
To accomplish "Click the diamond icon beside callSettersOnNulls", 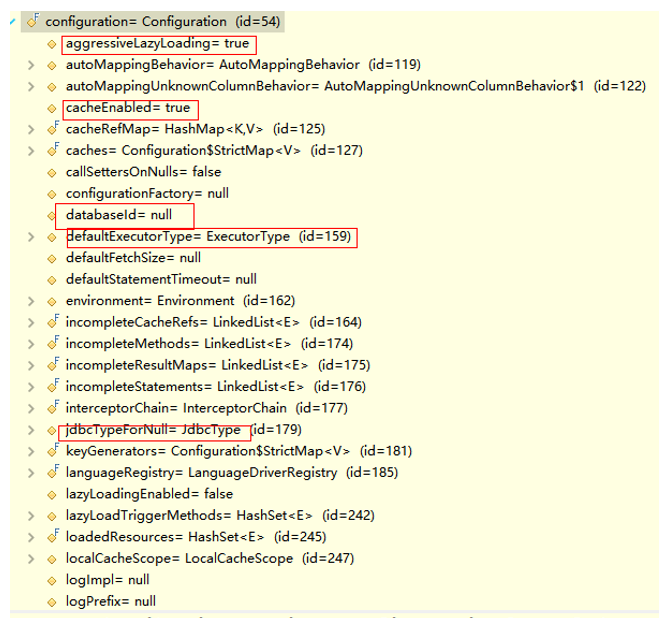I will (52, 173).
